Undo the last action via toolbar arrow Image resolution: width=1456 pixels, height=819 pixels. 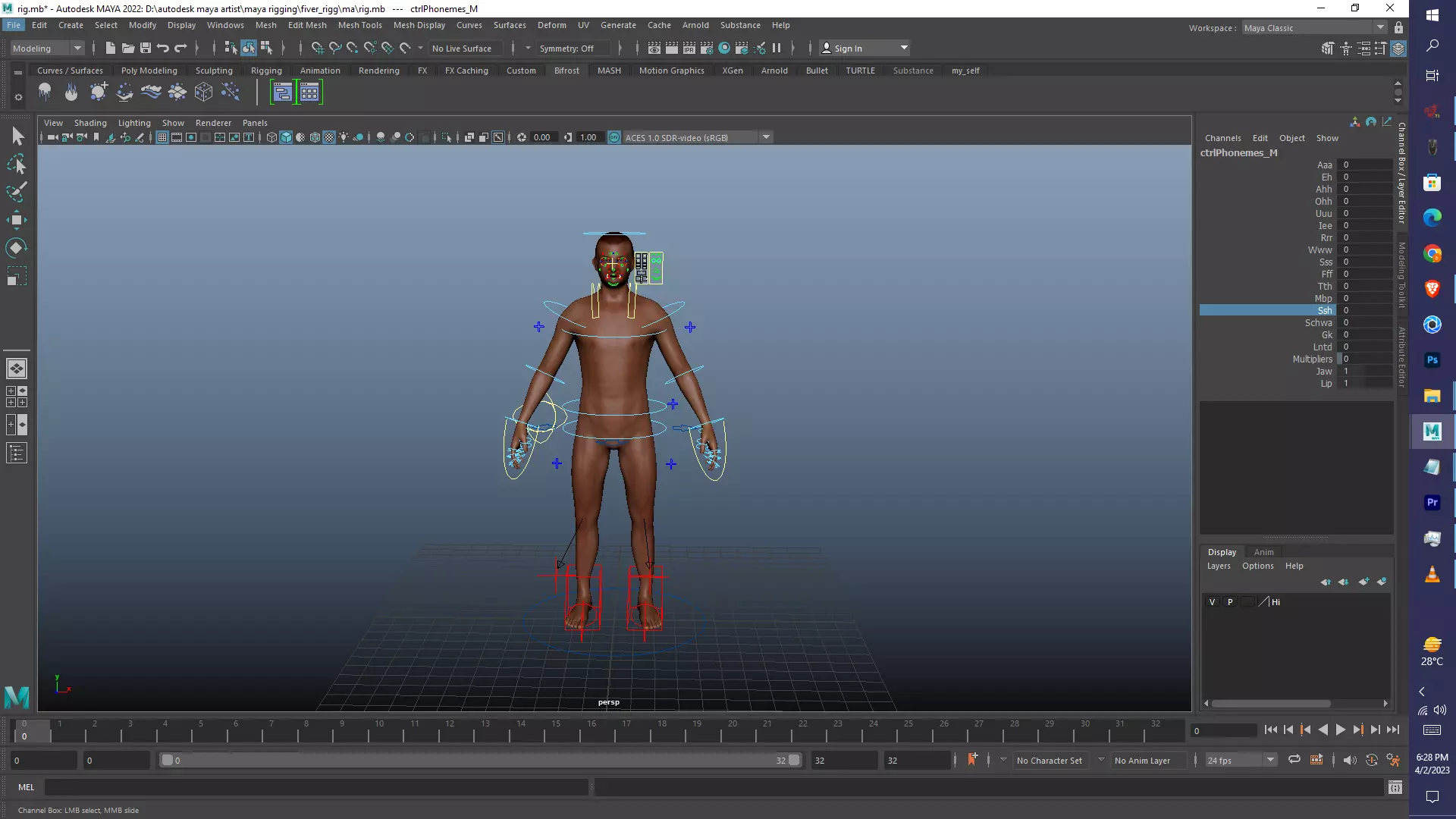[162, 49]
